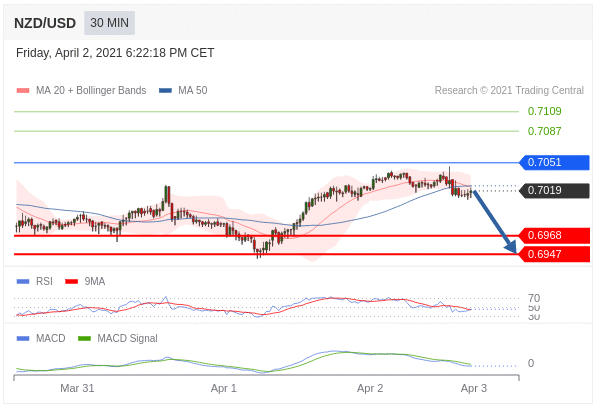This screenshot has height=409, width=602.
Task: Click the 'MA 20 + Bollinger Bands' legend label
Action: [91, 90]
